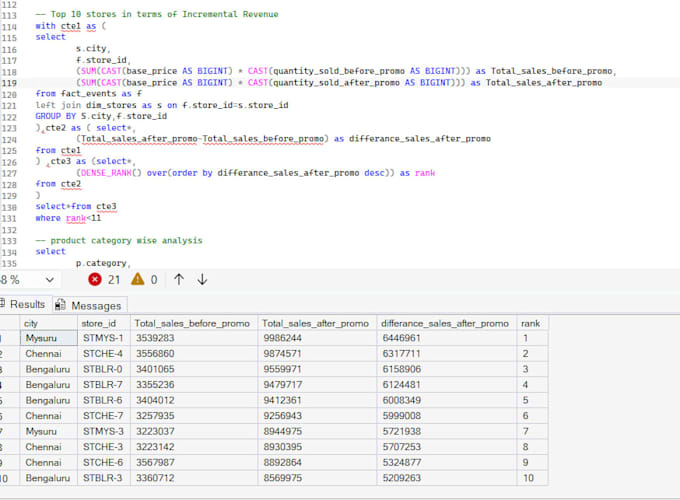Viewport: 680px width, 500px height.
Task: Click the value 6008349 cell
Action: click(x=447, y=400)
